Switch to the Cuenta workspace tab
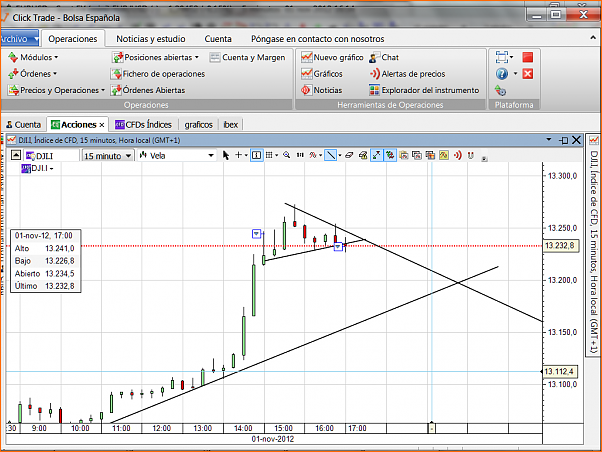 [x=23, y=124]
